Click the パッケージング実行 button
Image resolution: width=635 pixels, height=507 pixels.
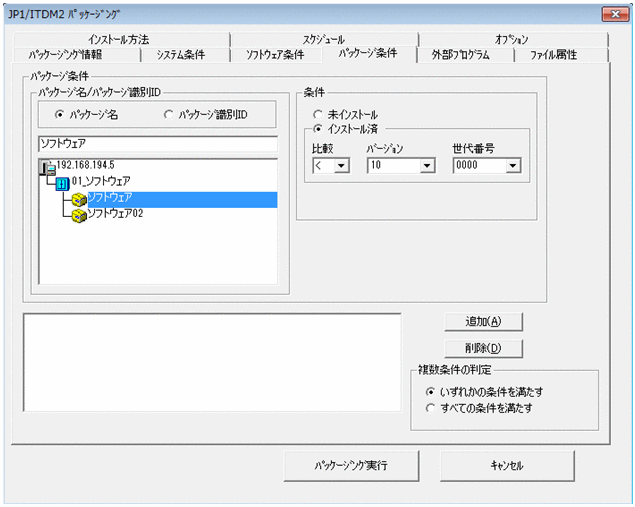(x=351, y=466)
